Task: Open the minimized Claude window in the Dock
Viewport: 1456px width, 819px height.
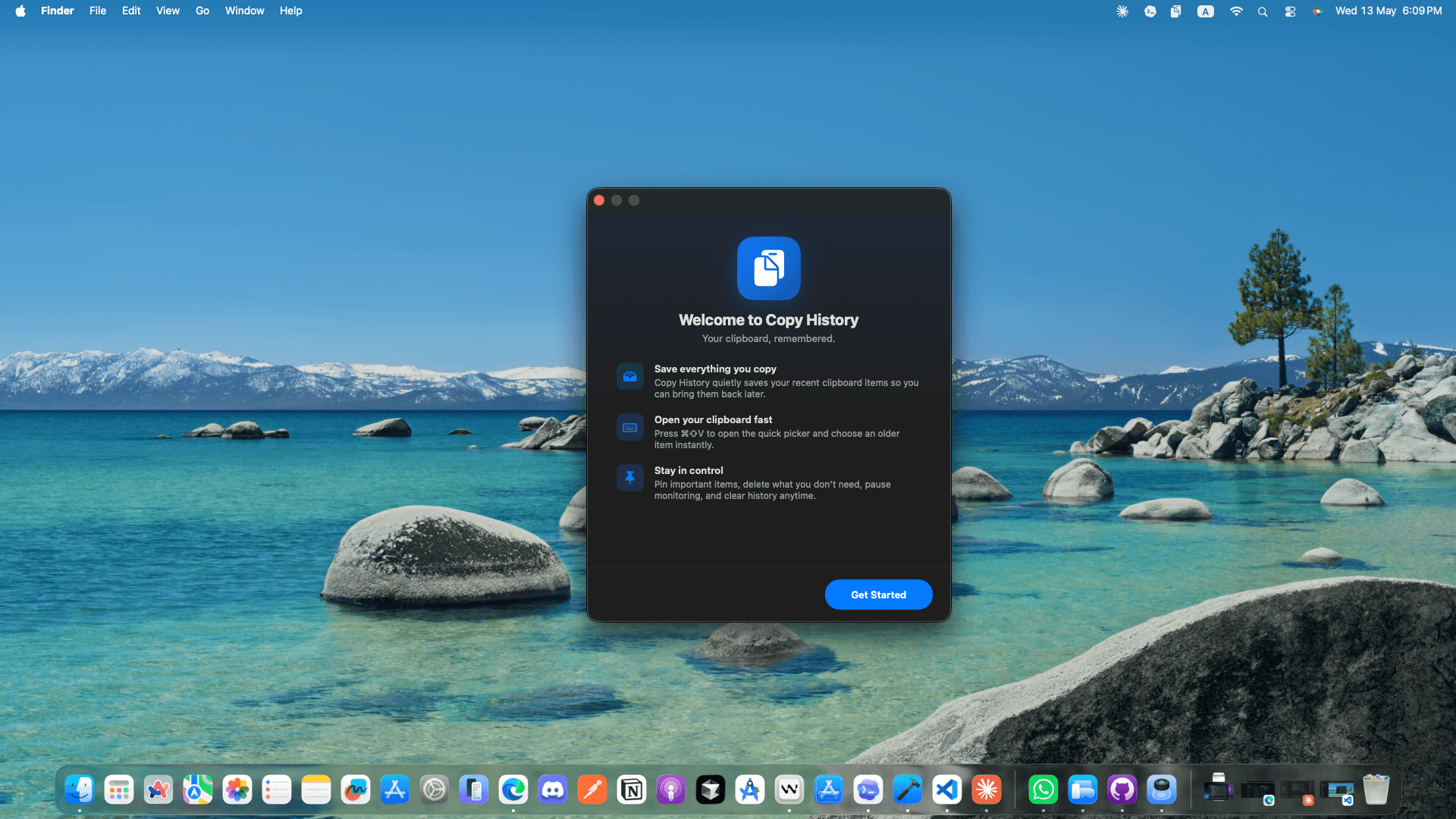Action: [1298, 792]
